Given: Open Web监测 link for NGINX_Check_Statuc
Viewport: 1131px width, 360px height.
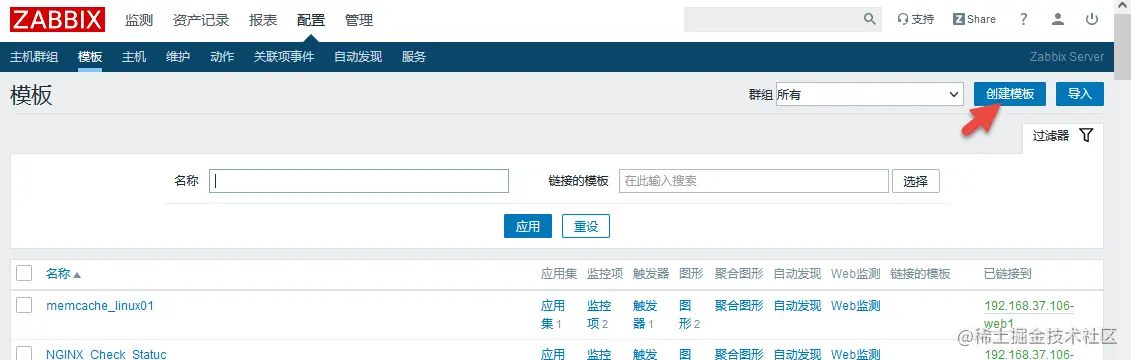Looking at the screenshot, I should [x=855, y=354].
